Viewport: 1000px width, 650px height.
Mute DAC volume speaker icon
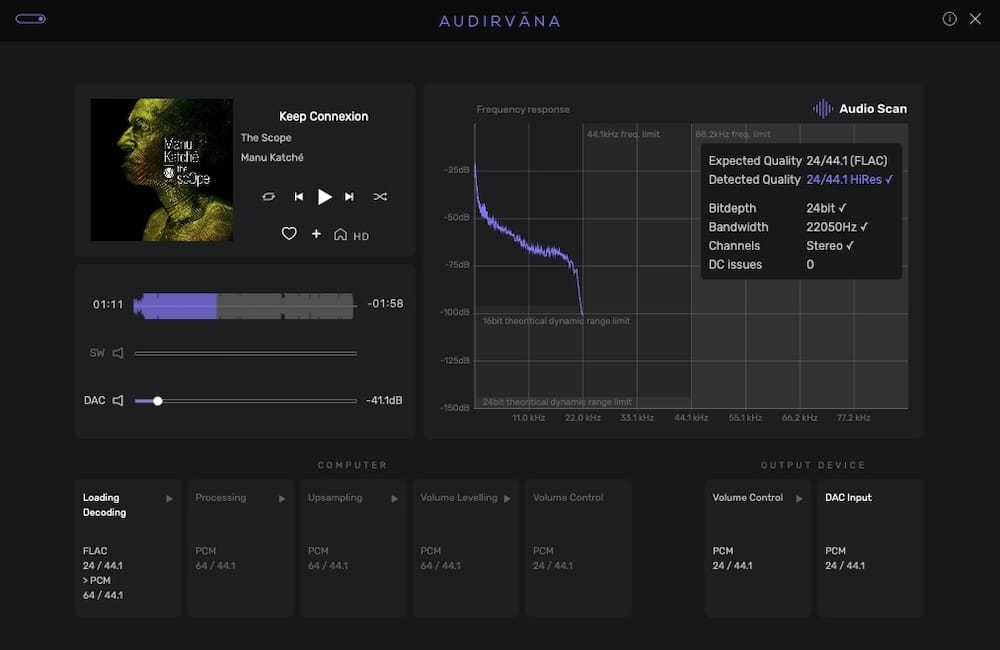118,401
